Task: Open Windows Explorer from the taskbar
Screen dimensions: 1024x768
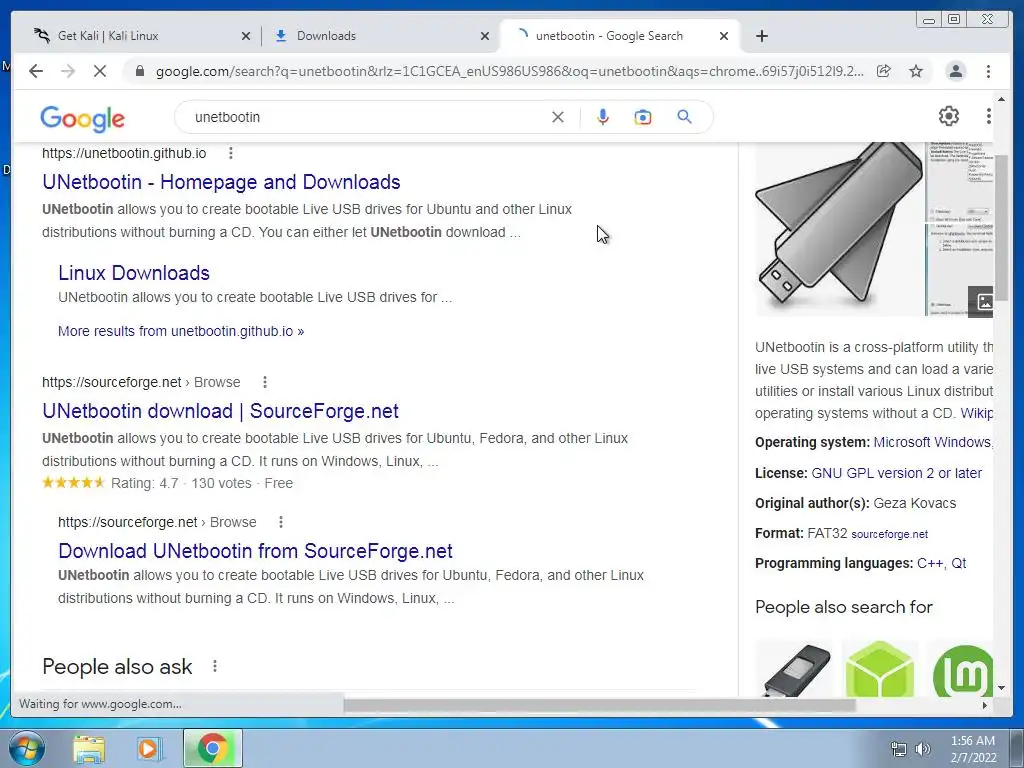Action: (89, 748)
